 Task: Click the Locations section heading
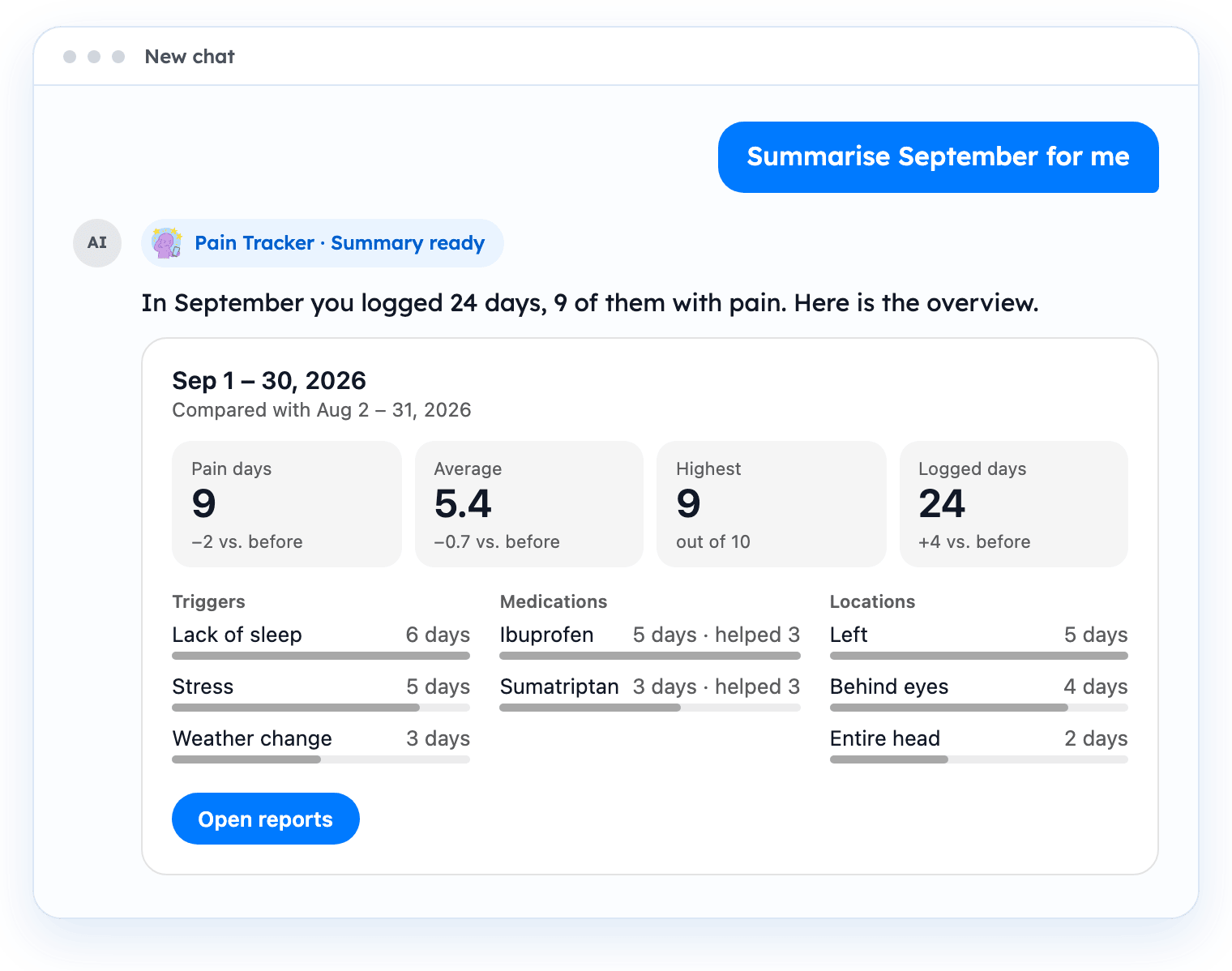click(x=872, y=601)
